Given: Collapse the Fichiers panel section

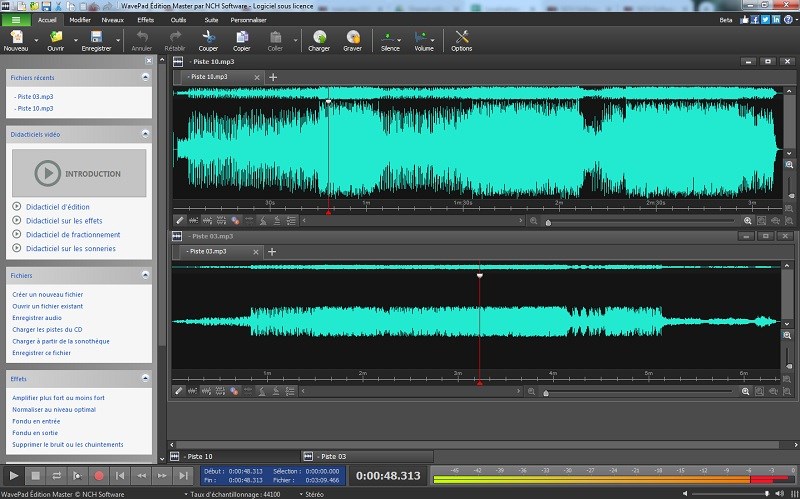Looking at the screenshot, I should [x=145, y=275].
